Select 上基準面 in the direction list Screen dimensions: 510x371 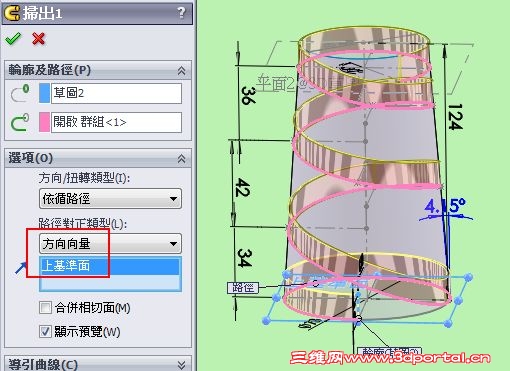pyautogui.click(x=110, y=266)
